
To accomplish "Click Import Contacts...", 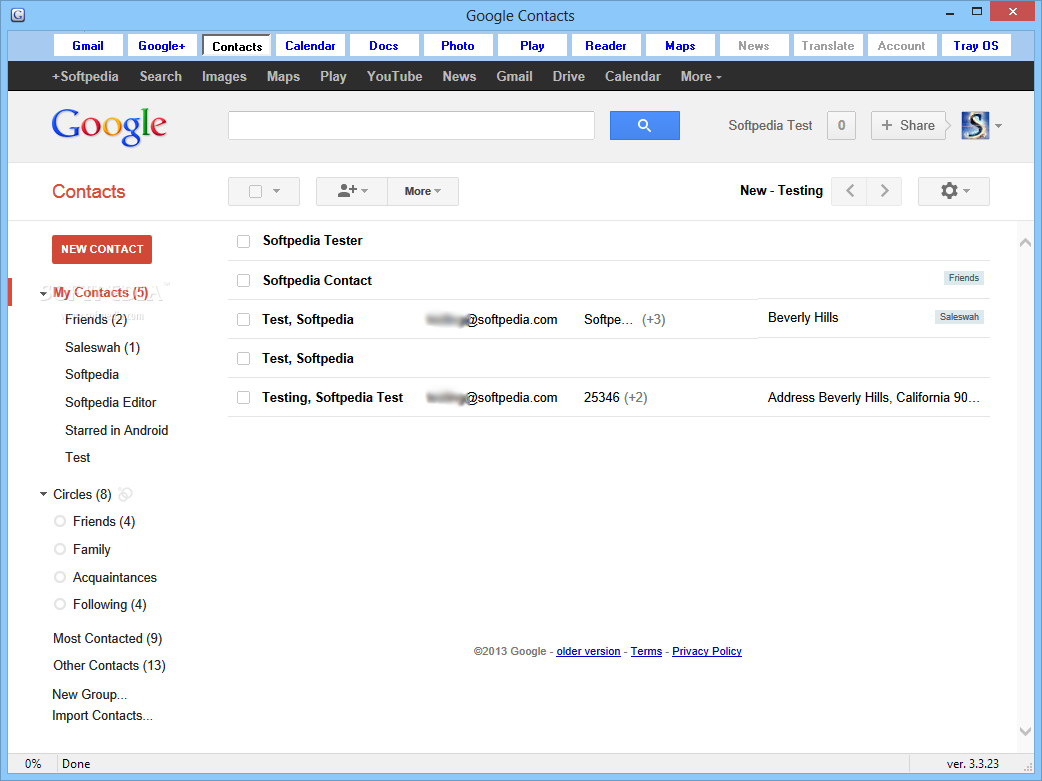I will click(102, 716).
